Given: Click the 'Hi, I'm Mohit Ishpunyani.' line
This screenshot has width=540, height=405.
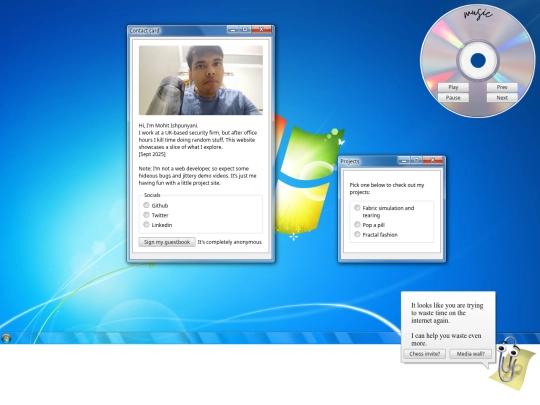Looking at the screenshot, I should pos(168,125).
